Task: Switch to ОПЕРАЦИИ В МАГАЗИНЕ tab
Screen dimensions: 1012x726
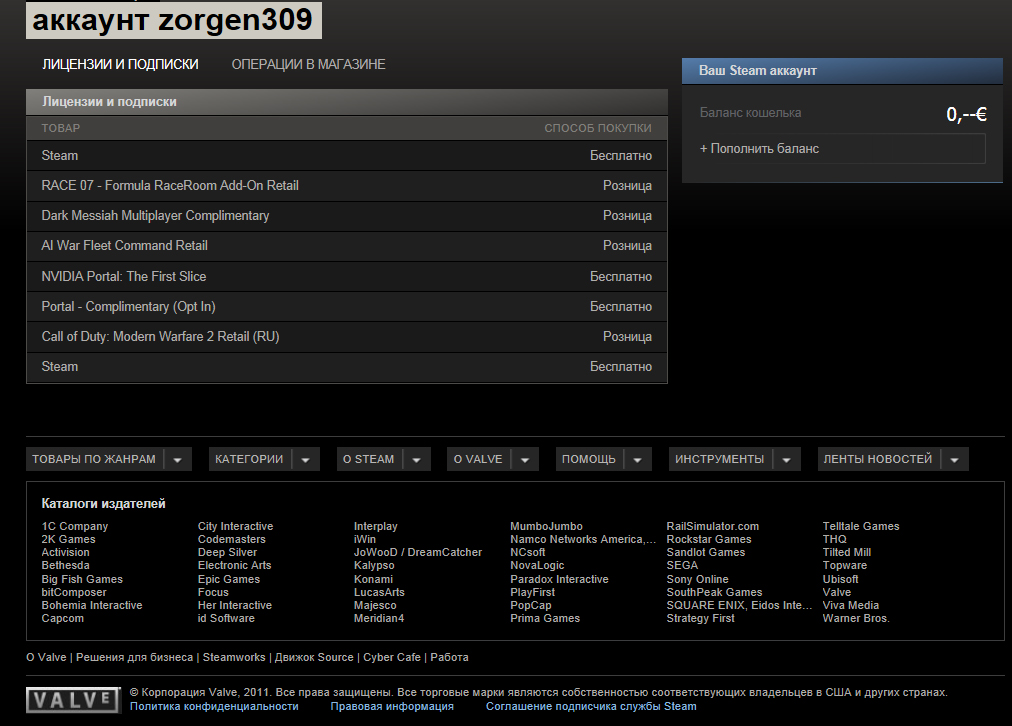Action: 309,65
